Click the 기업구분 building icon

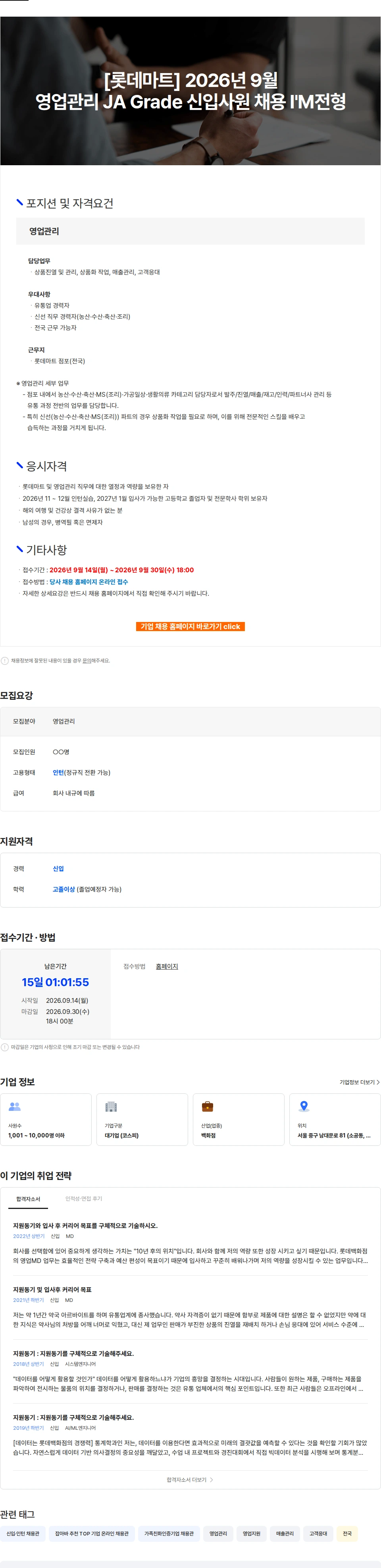click(x=111, y=1106)
